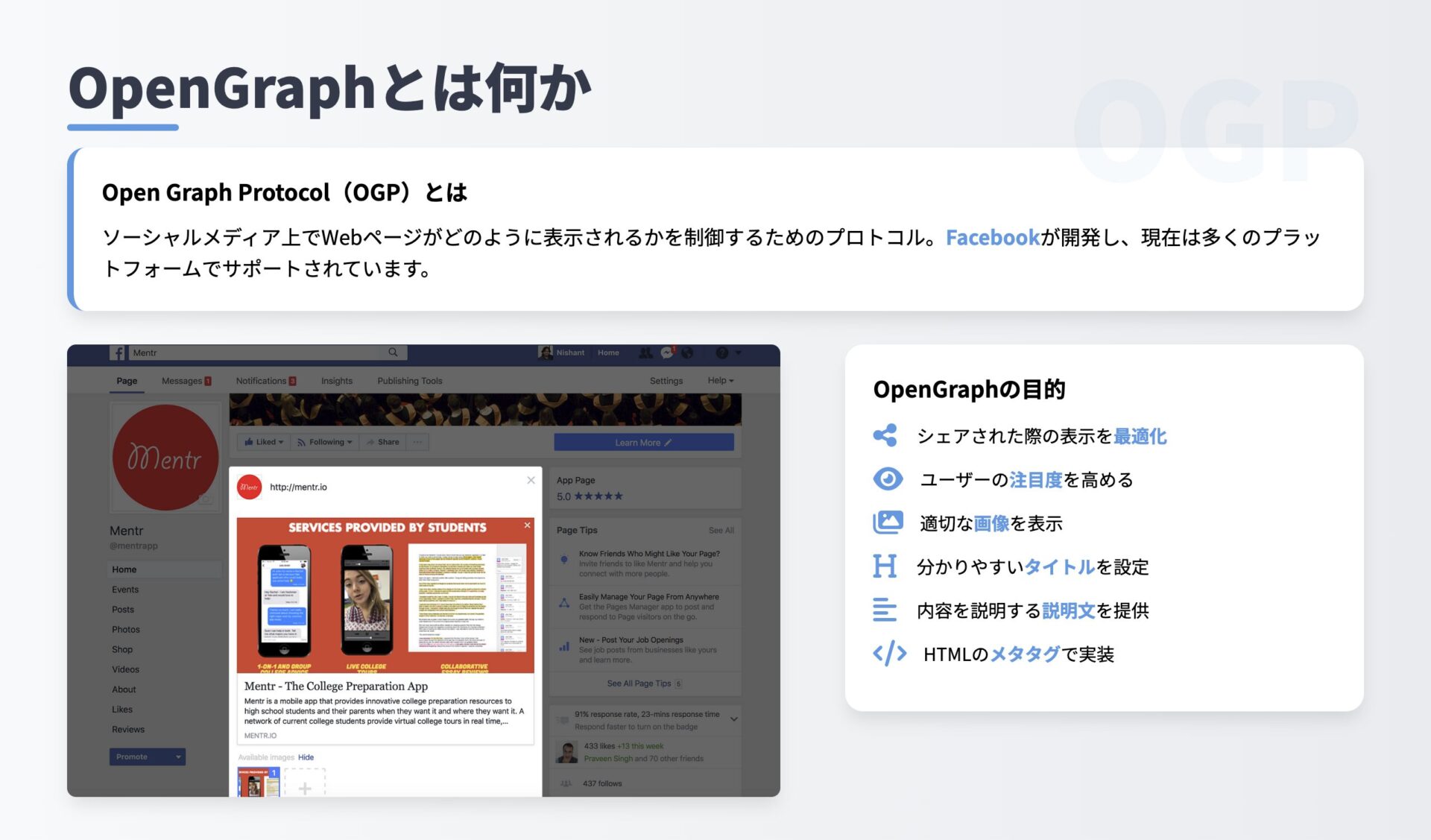Click the Learn More button

[x=645, y=442]
